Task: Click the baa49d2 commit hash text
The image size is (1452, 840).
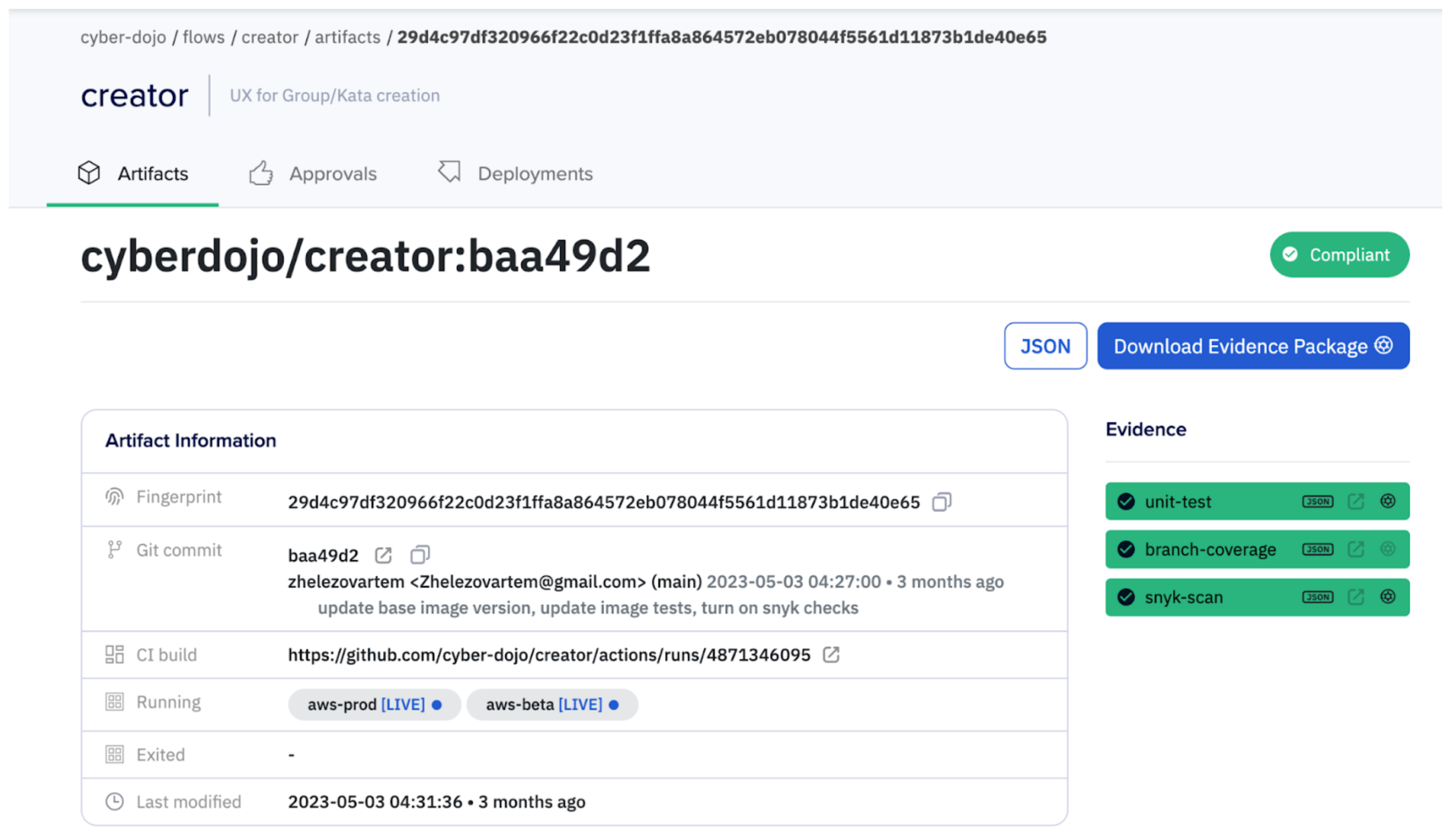Action: (x=323, y=556)
